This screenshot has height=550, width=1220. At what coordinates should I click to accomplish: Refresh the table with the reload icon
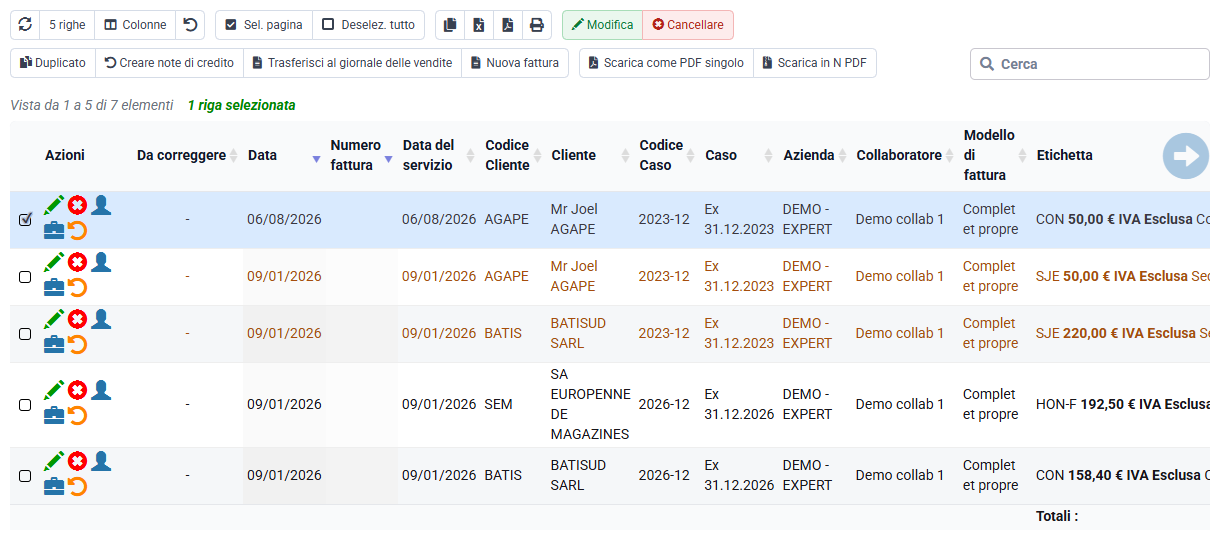coord(25,25)
